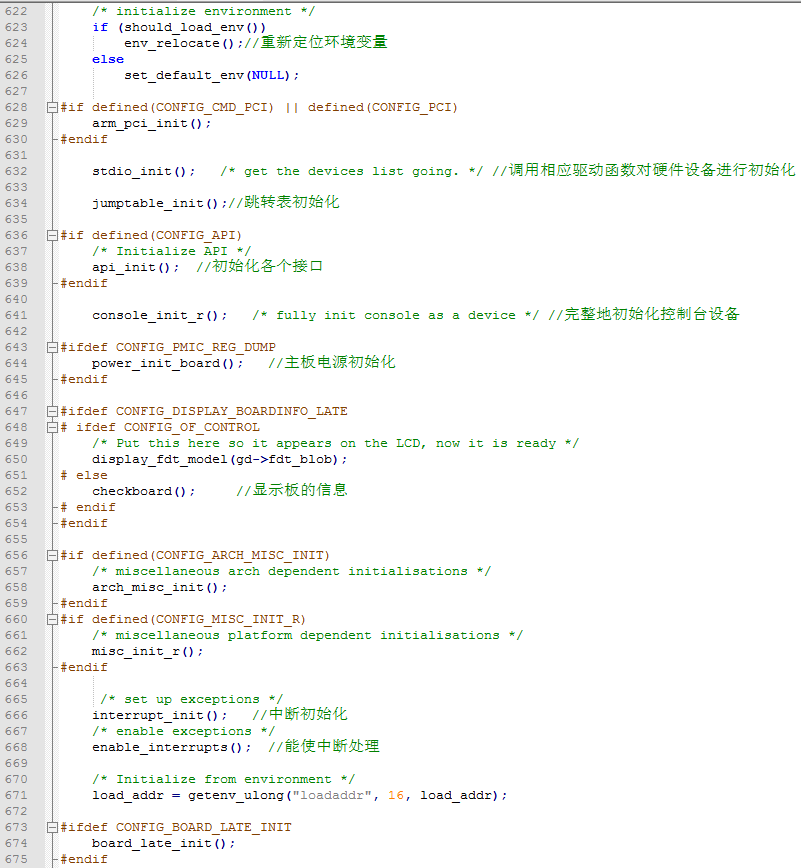Click the #endif on line 630
This screenshot has width=801, height=868.
(84, 139)
